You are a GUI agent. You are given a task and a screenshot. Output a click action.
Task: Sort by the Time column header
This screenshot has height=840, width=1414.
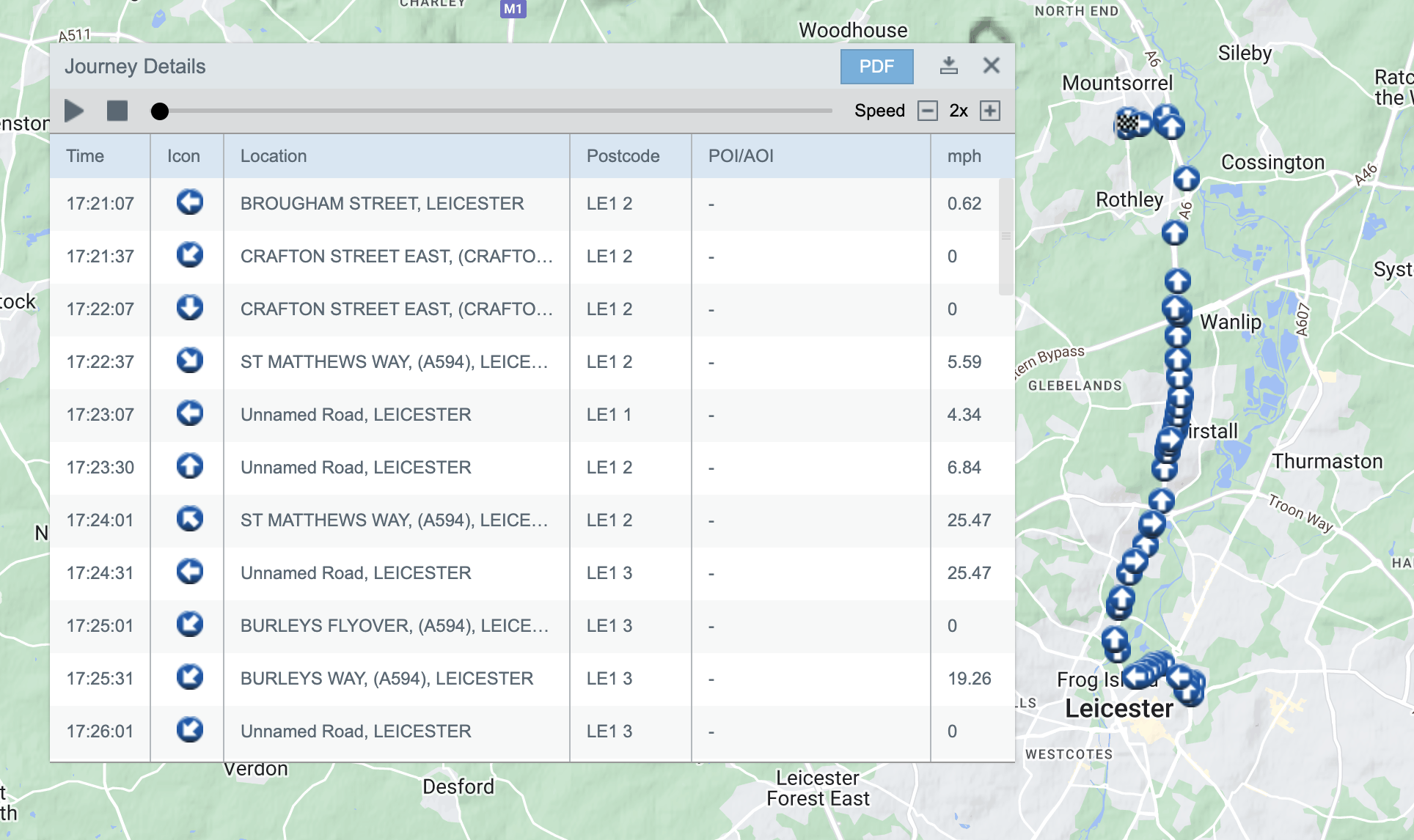tap(85, 156)
